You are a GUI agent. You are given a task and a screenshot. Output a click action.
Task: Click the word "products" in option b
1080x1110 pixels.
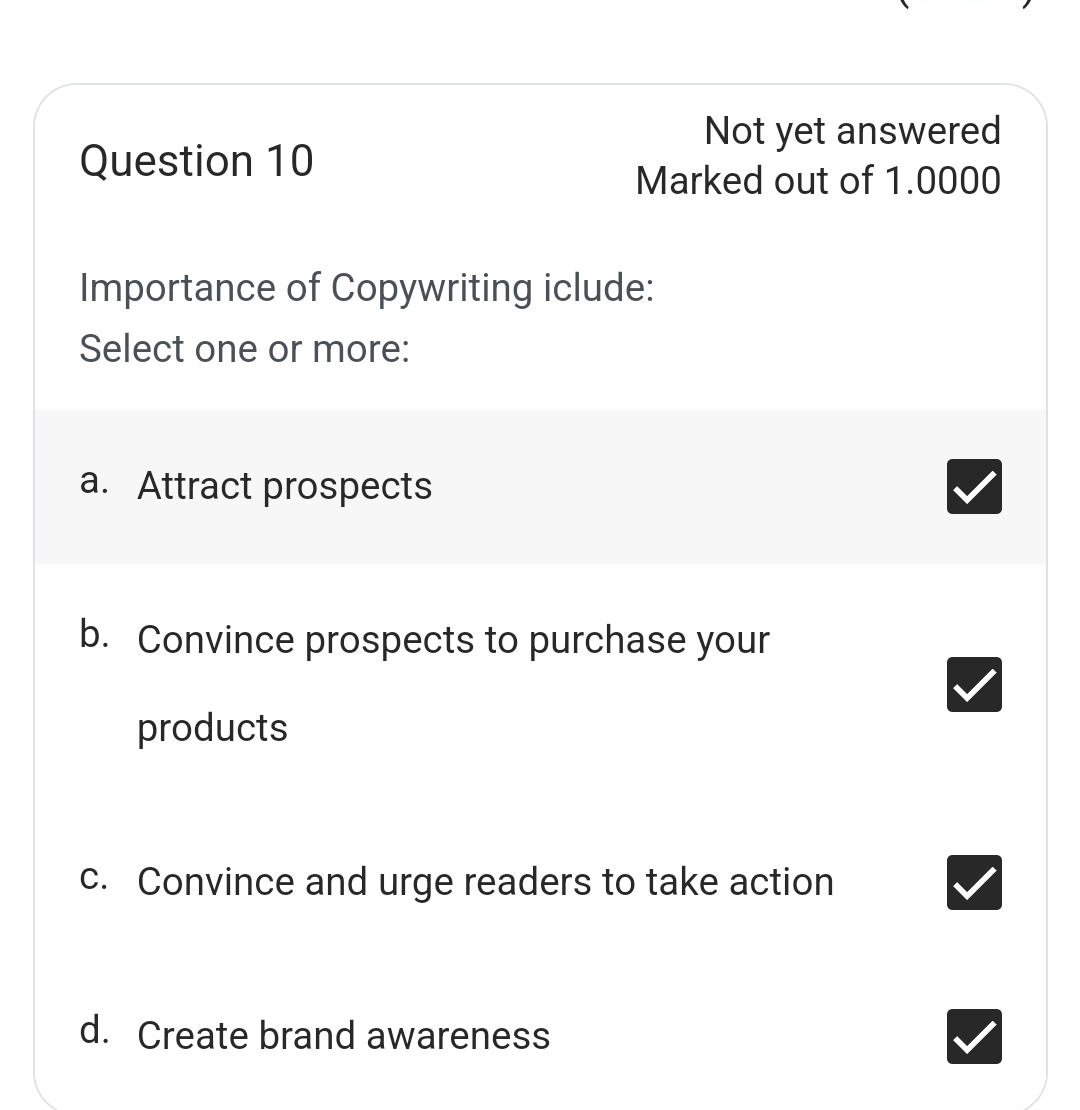[212, 728]
